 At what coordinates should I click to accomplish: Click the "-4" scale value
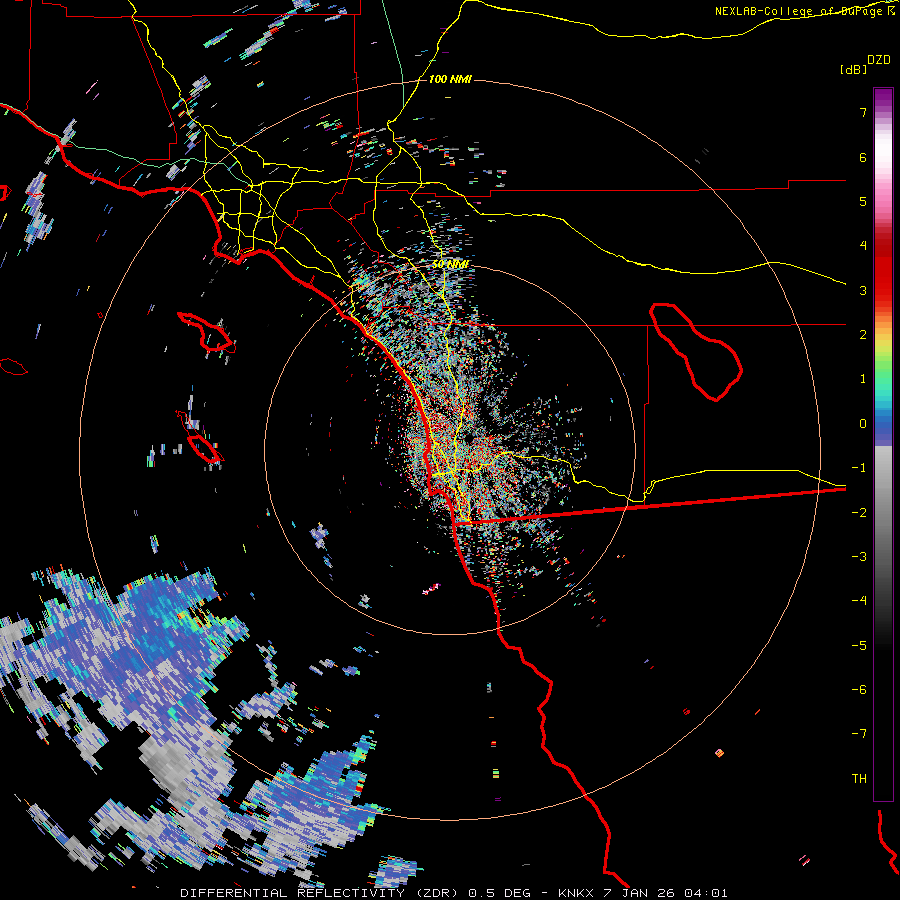(x=859, y=601)
